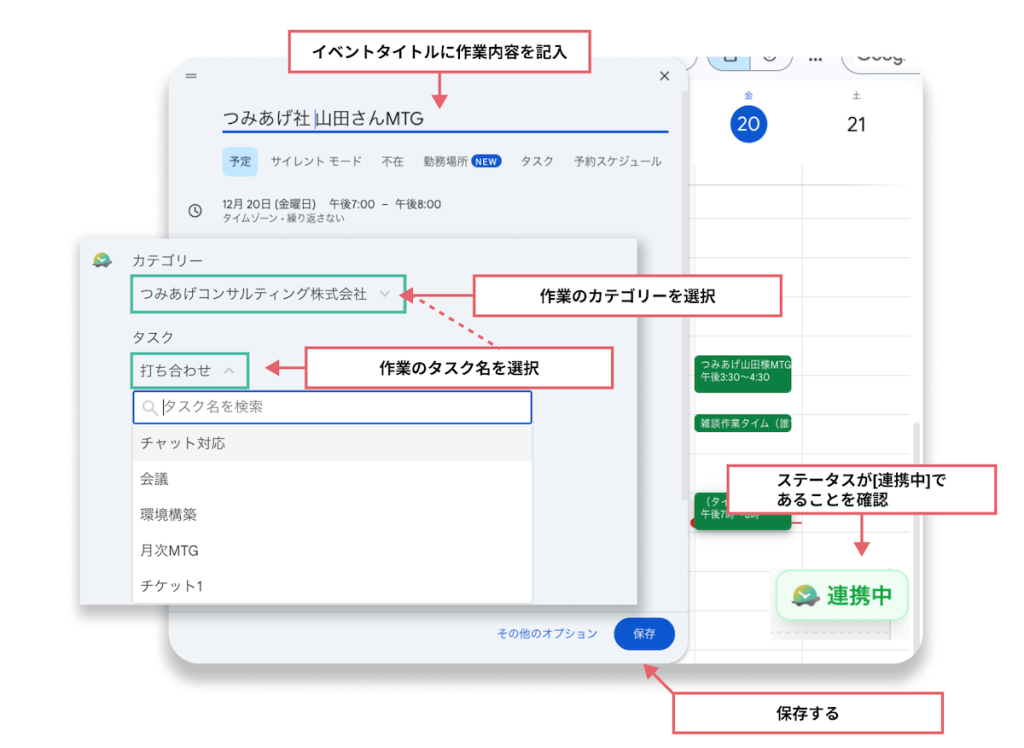Expand the カテゴリー dropdown つみあげコンサルティング株式会社
1024x748 pixels.
267,294
